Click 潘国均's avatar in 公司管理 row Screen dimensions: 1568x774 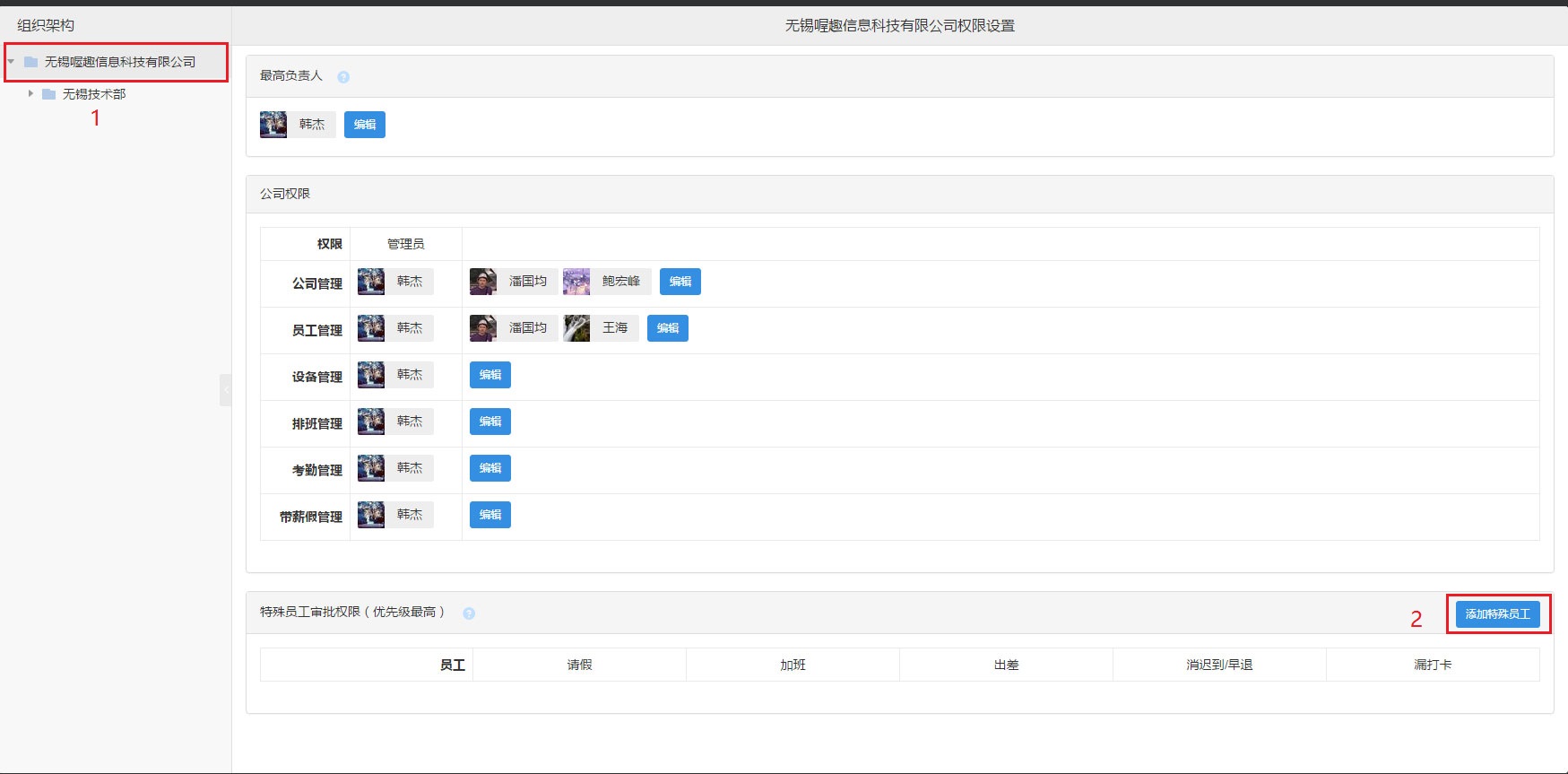(x=483, y=282)
